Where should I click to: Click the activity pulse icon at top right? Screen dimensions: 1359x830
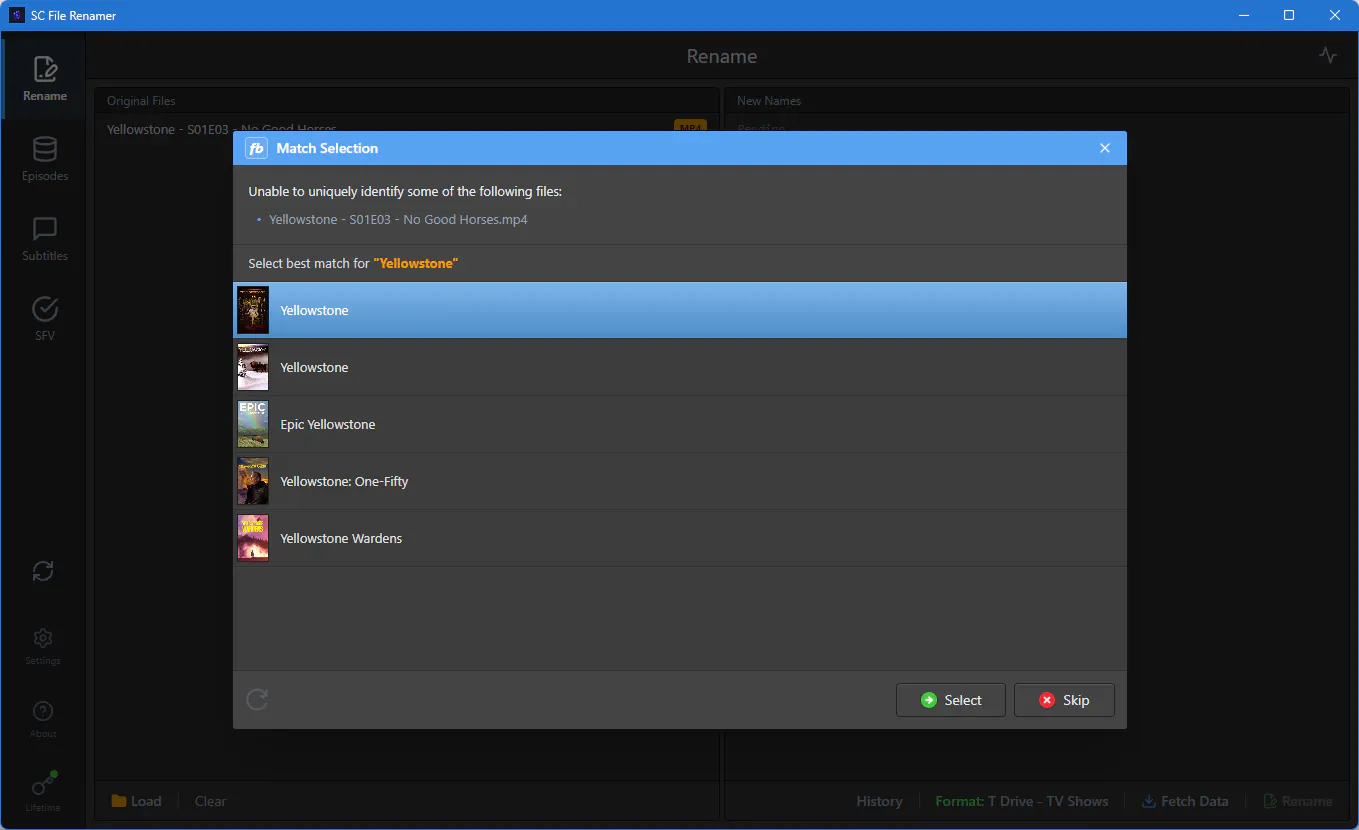[1327, 56]
